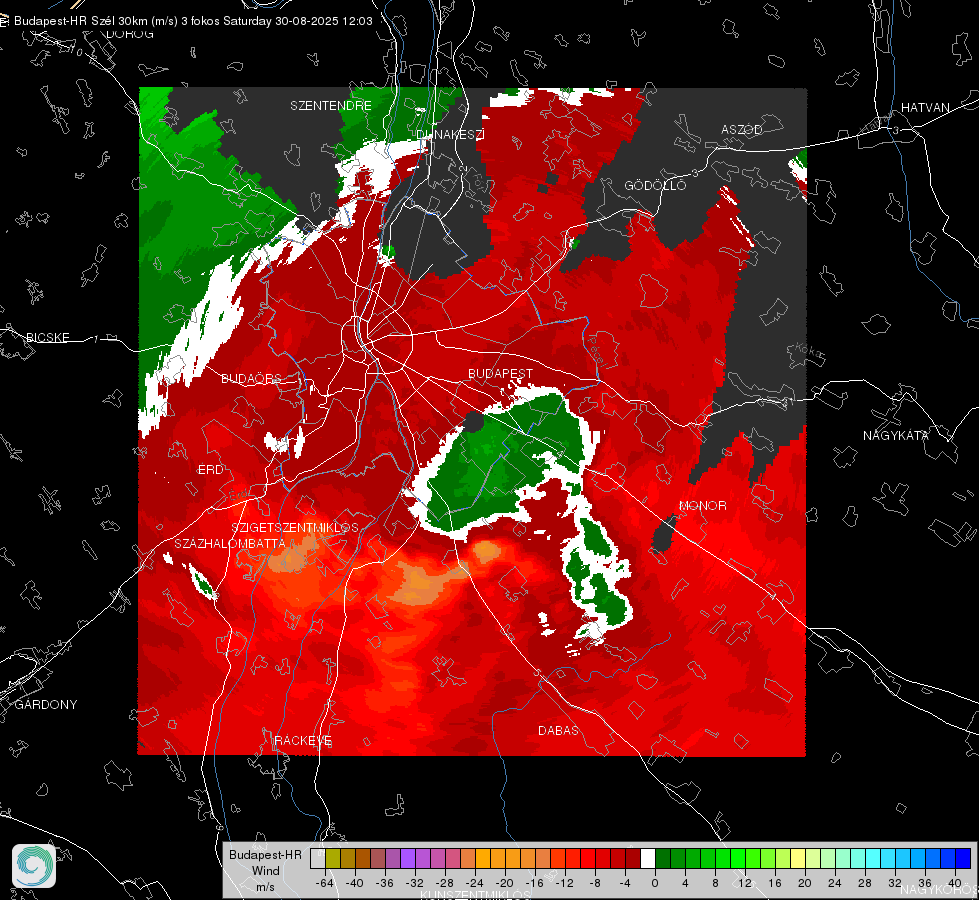Click the MONOR city label
Screen dimensions: 979x900
(703, 505)
